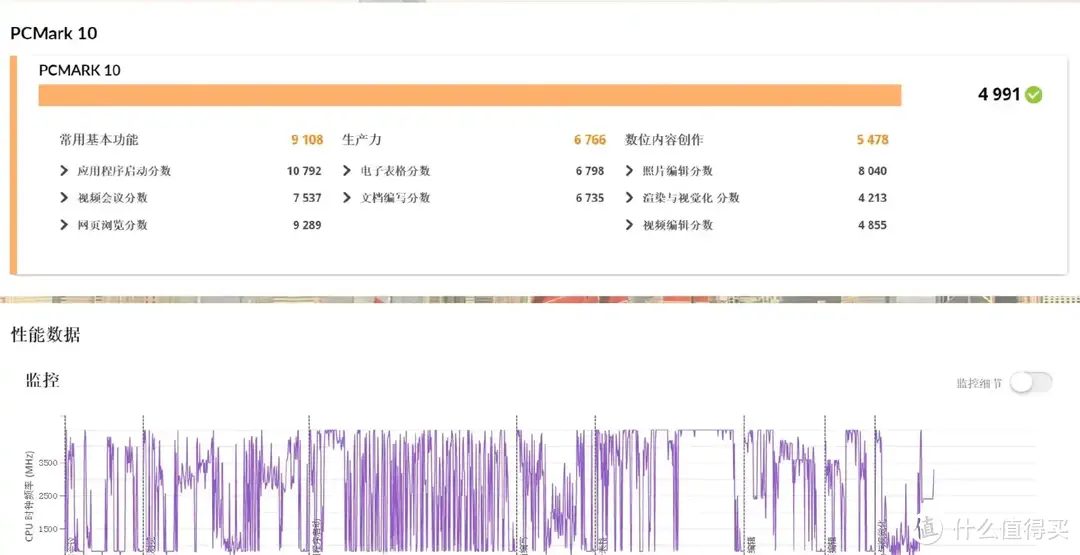Click the PCMARK 10 card title

click(80, 70)
